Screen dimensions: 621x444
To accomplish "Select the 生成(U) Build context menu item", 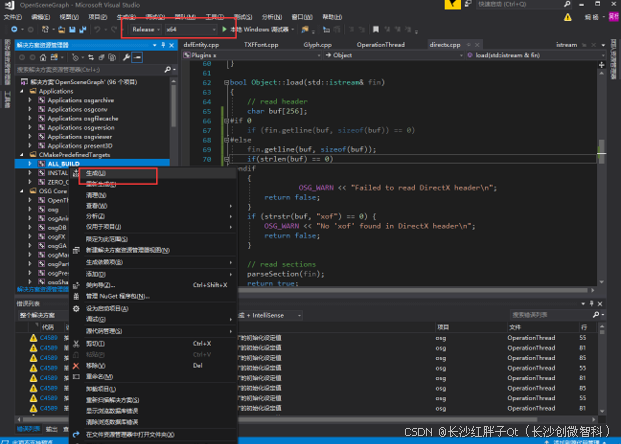I will coord(96,173).
